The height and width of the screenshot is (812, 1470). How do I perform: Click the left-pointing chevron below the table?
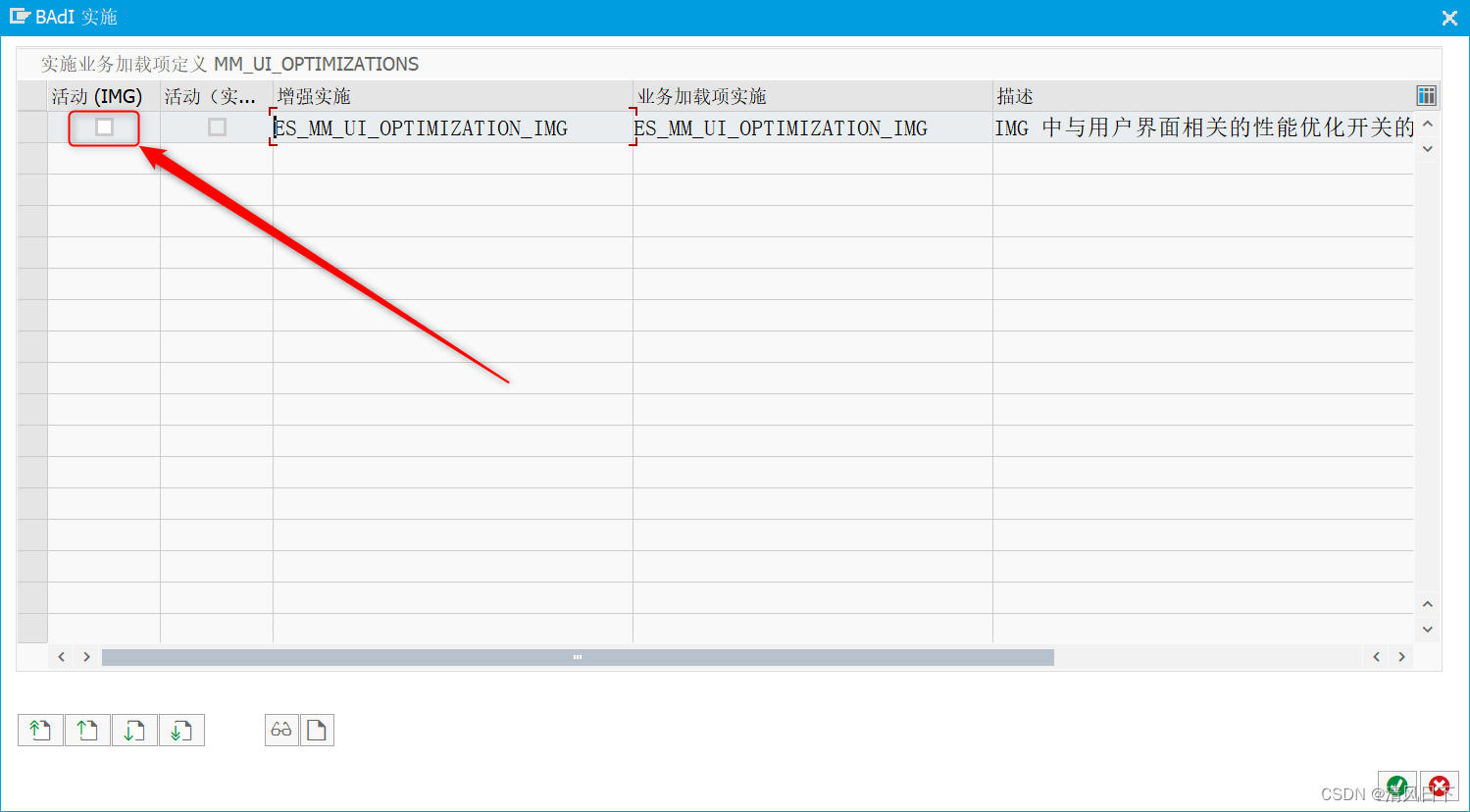click(61, 657)
